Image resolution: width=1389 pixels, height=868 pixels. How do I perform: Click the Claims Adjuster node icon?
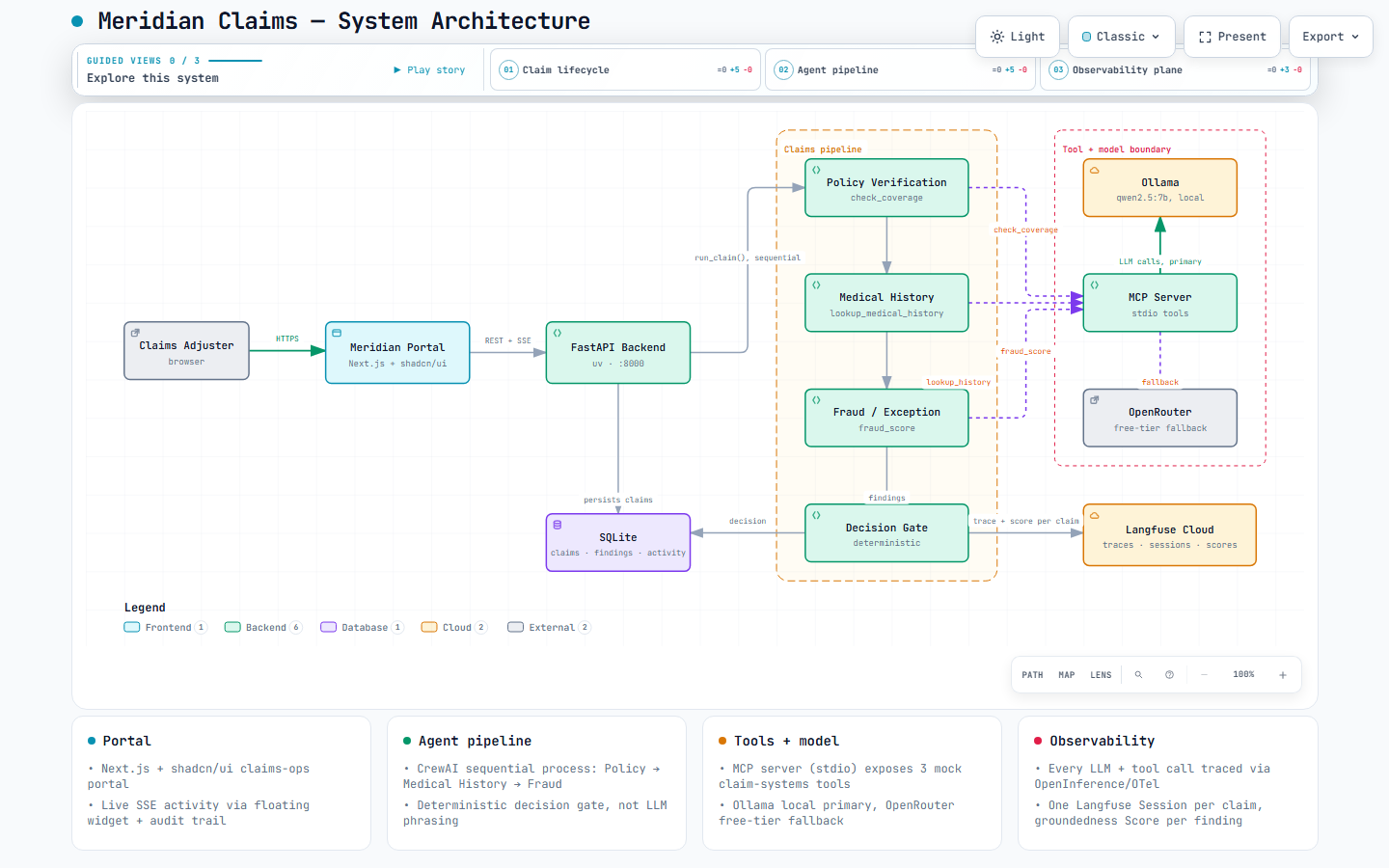point(135,333)
